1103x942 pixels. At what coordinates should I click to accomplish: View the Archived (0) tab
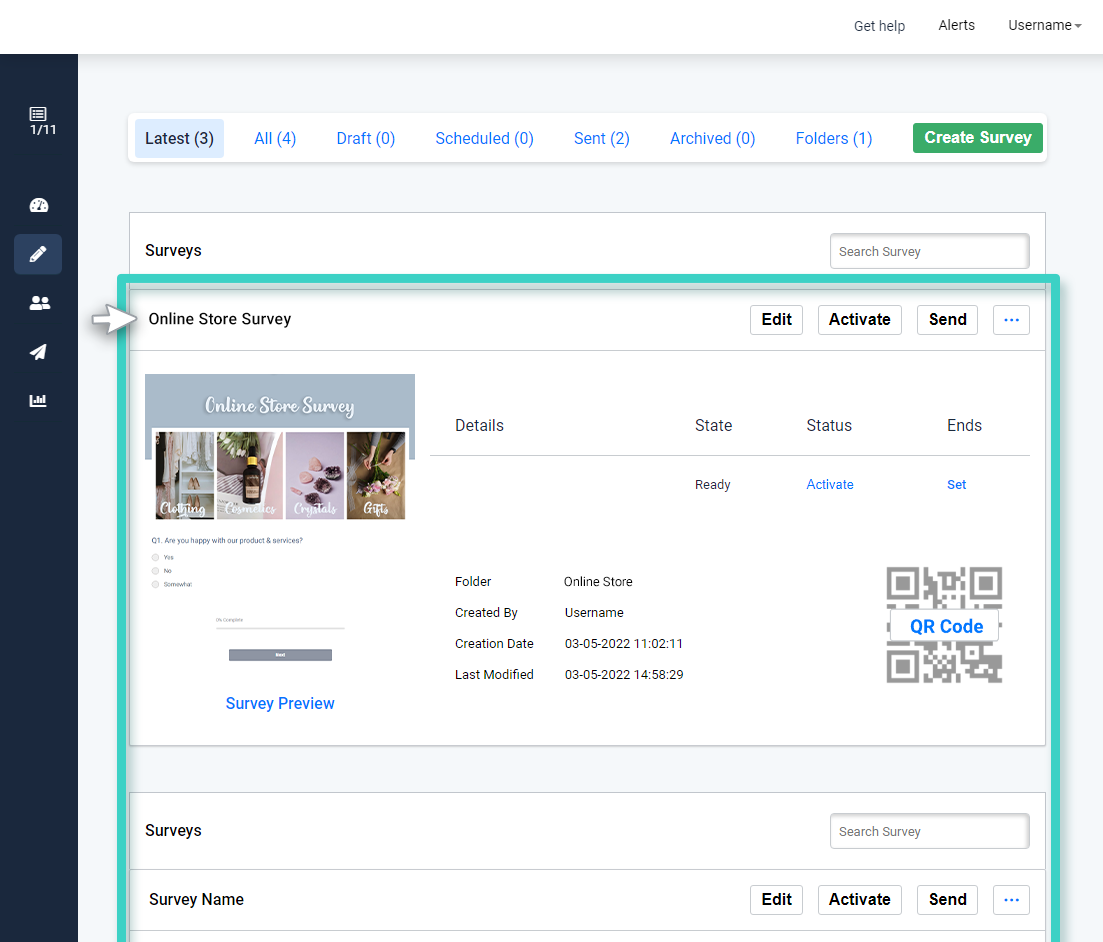[713, 139]
